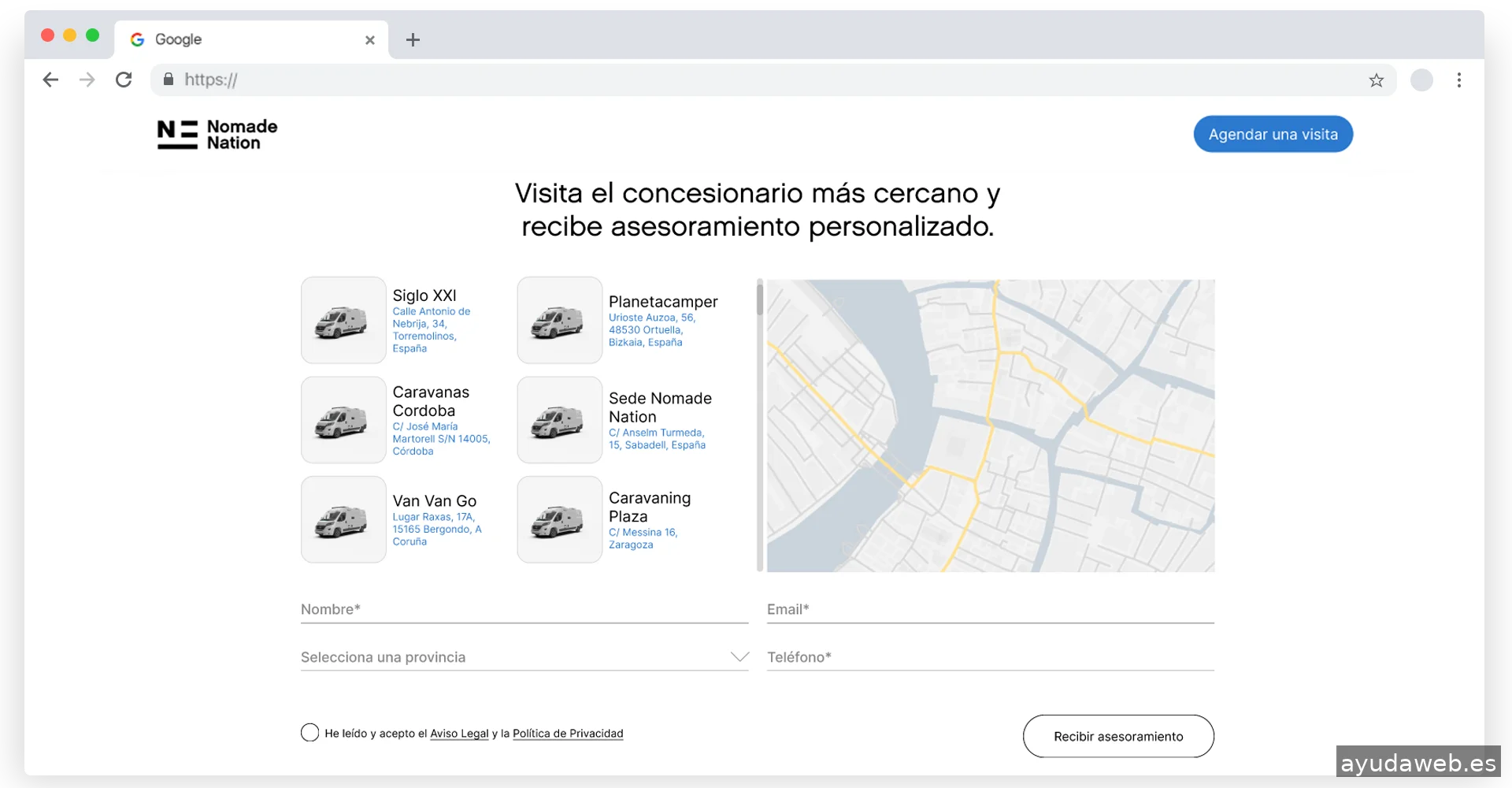Open the browser three-dot menu
This screenshot has width=1512, height=788.
[x=1458, y=80]
